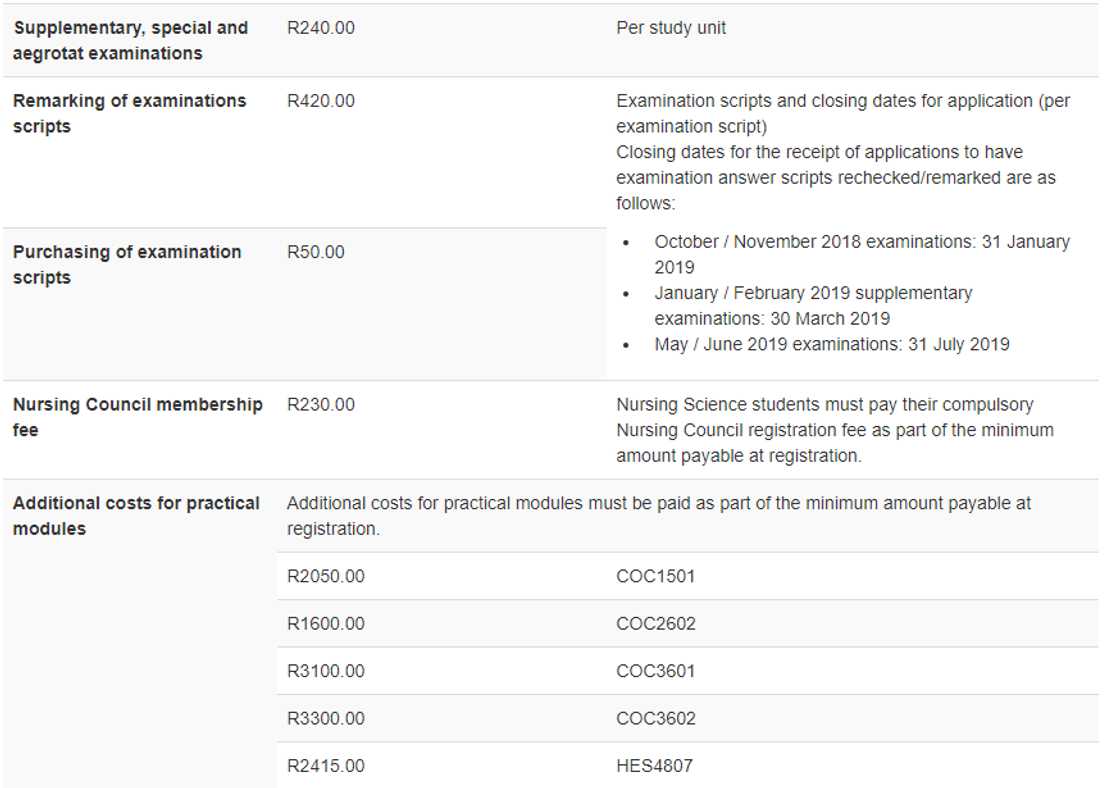Viewport: 1120px width, 788px height.
Task: Click May / June 2019 examinations bullet
Action: (831, 344)
